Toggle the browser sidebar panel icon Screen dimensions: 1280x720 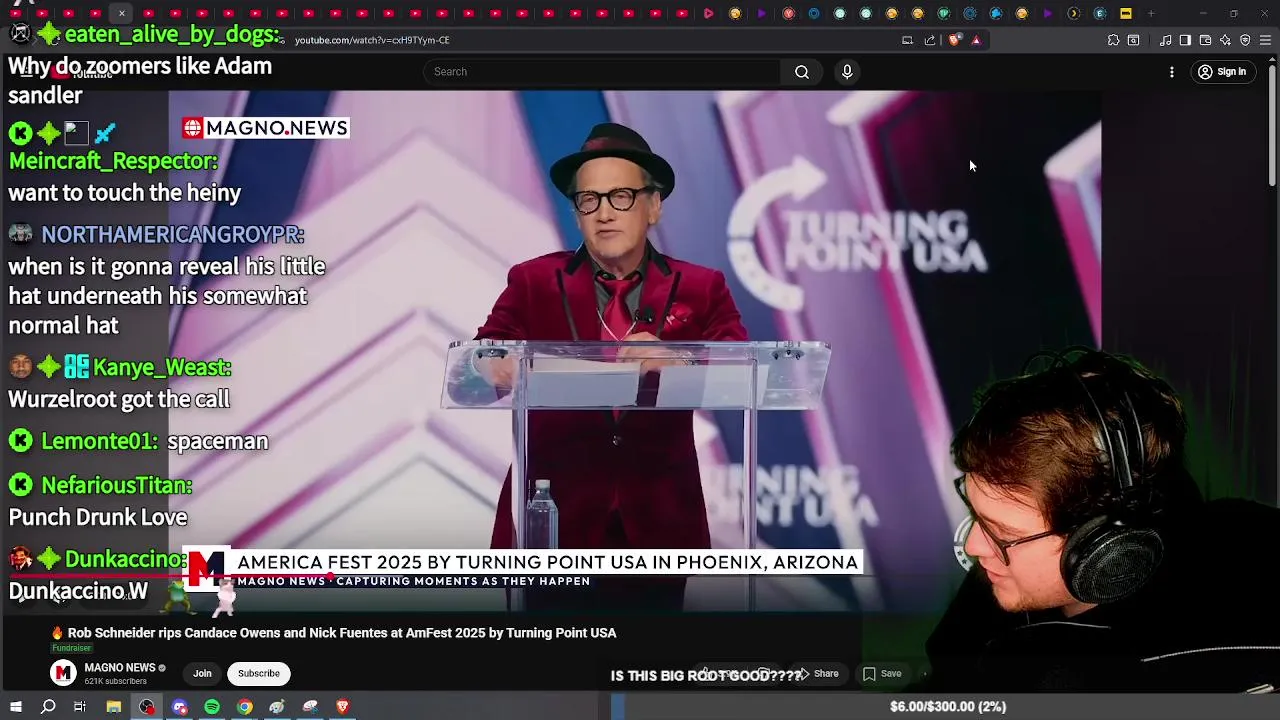pyautogui.click(x=1185, y=40)
